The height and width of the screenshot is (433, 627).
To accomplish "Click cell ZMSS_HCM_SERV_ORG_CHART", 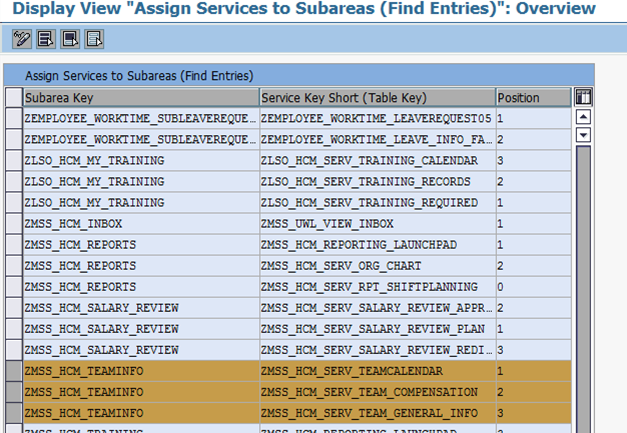I will pyautogui.click(x=377, y=266).
